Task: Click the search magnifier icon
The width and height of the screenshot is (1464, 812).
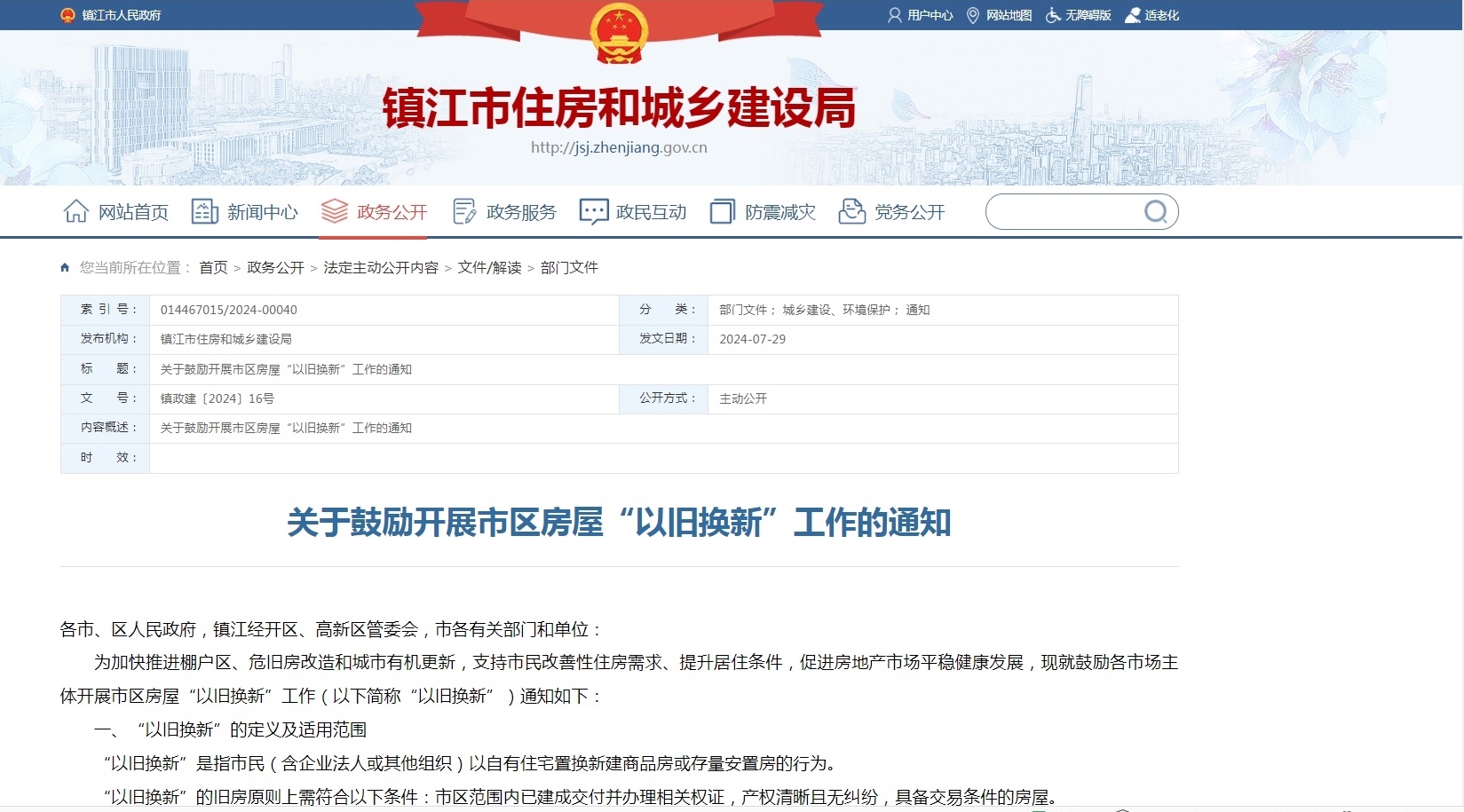Action: [x=1156, y=212]
